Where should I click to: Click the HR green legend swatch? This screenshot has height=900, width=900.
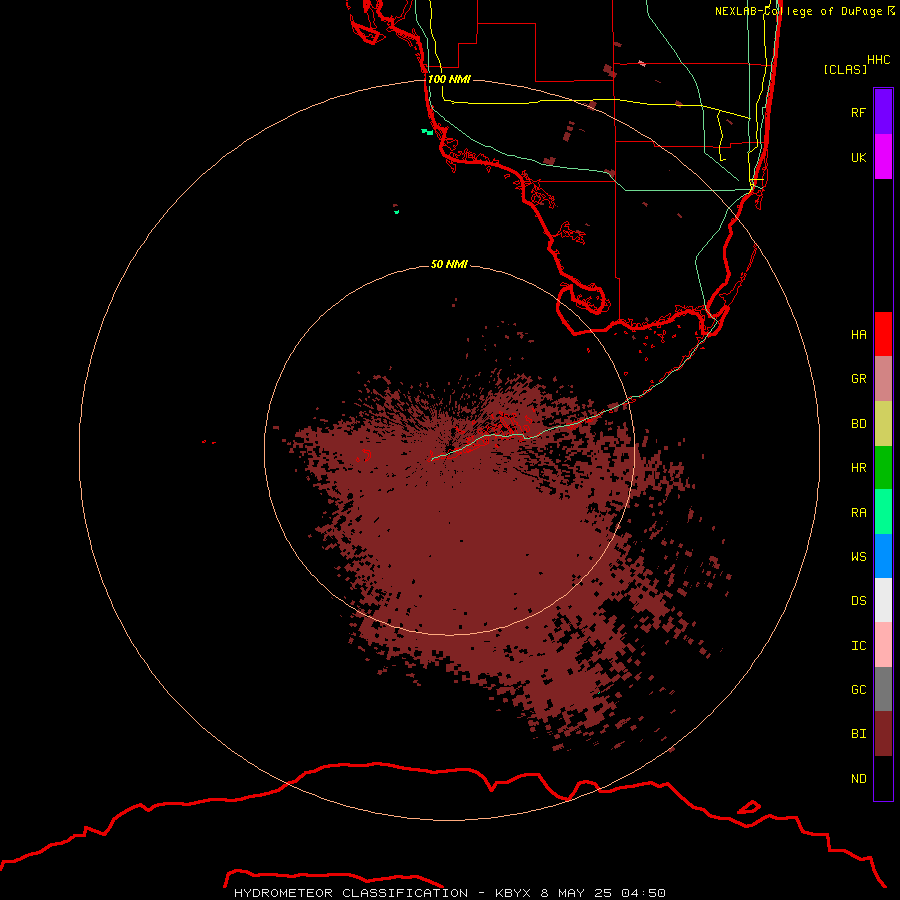pyautogui.click(x=883, y=468)
